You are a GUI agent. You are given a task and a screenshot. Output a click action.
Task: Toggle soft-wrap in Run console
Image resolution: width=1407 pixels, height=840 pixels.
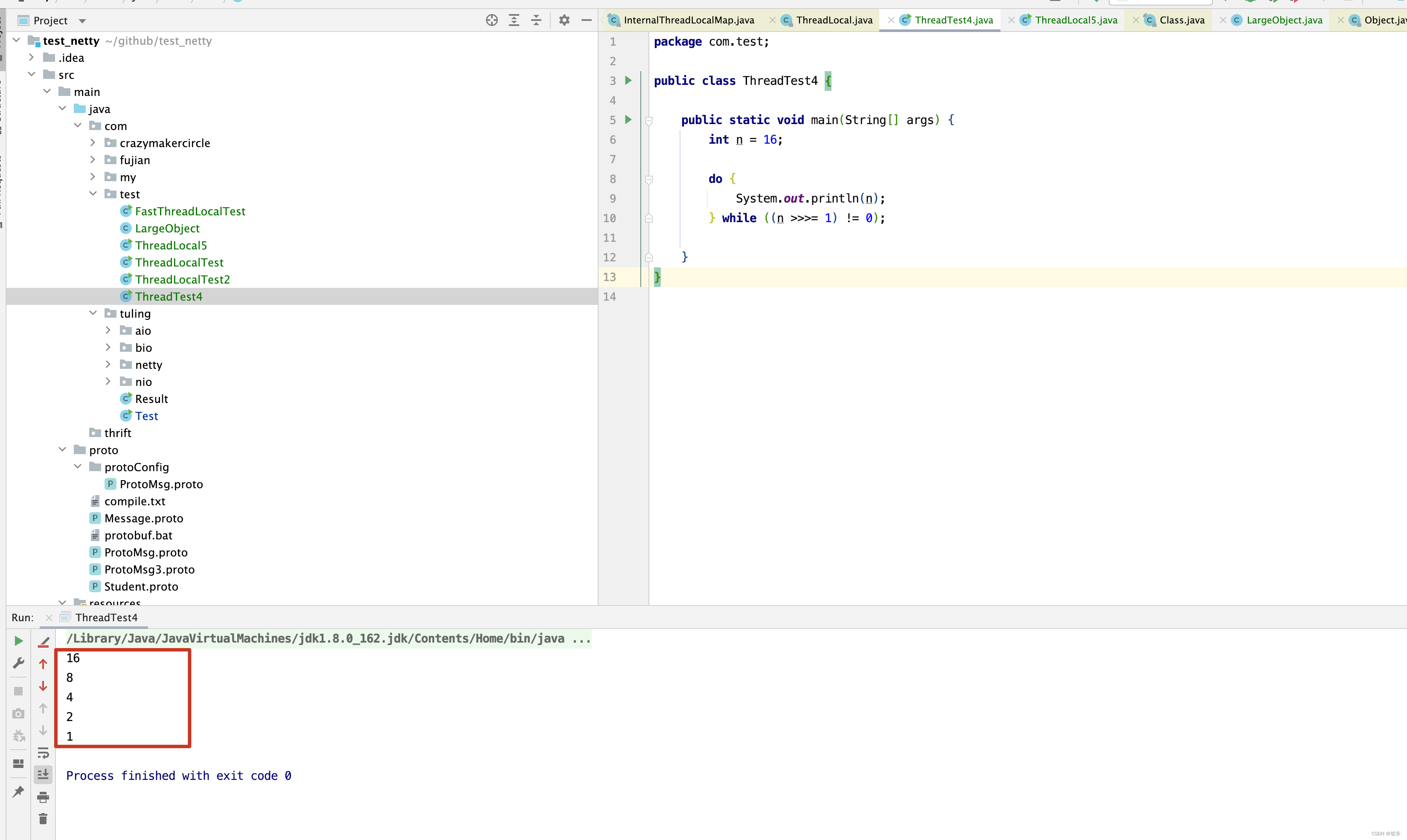pyautogui.click(x=43, y=752)
